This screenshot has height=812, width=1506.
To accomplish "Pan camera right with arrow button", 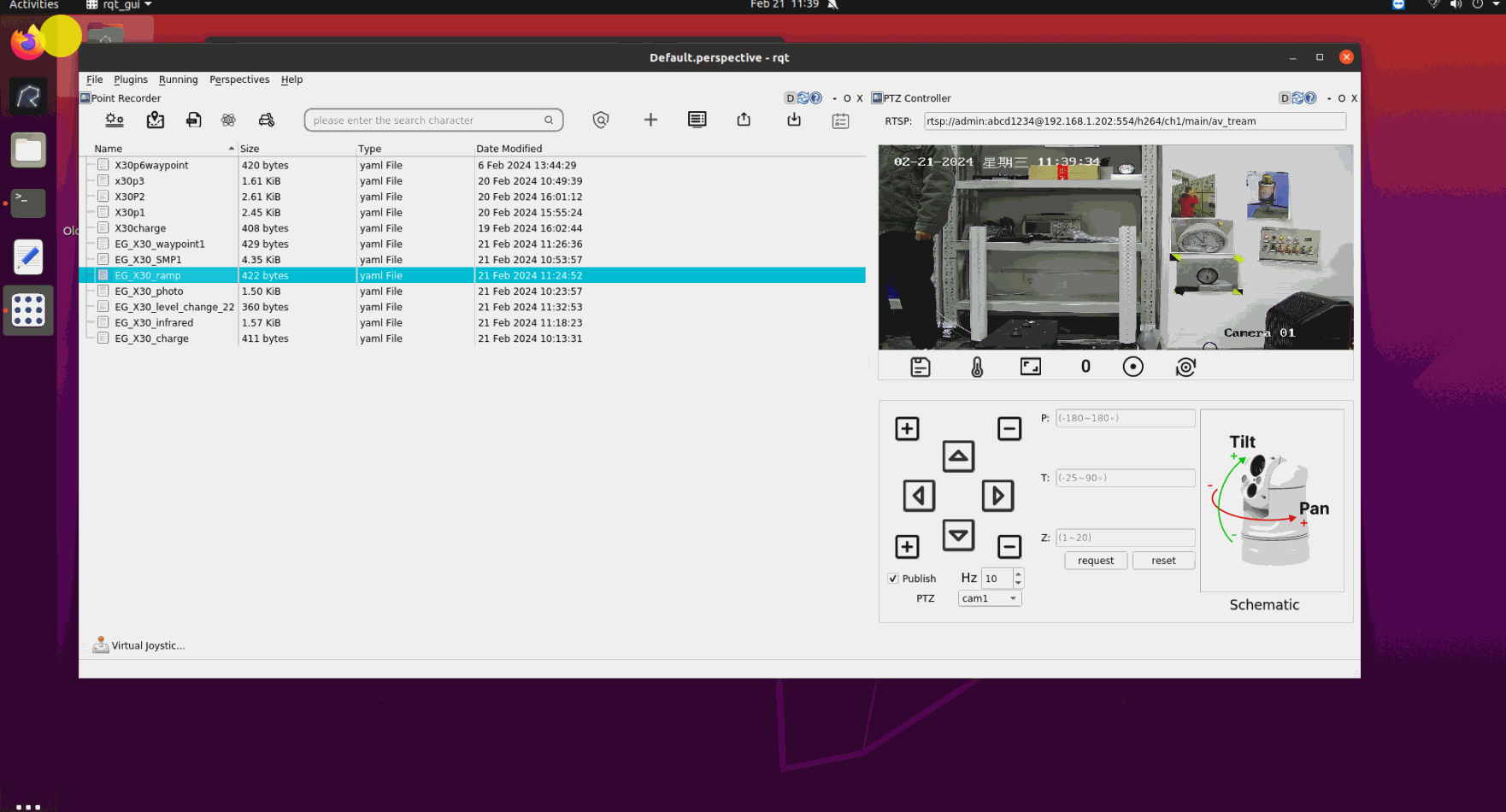I will tap(997, 496).
